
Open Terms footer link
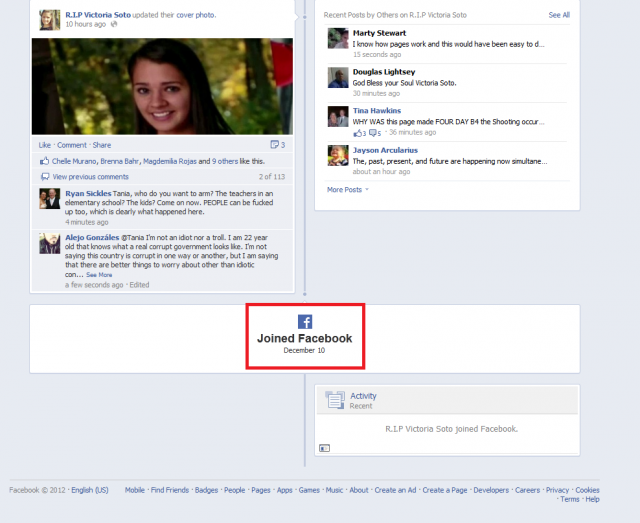coord(570,499)
